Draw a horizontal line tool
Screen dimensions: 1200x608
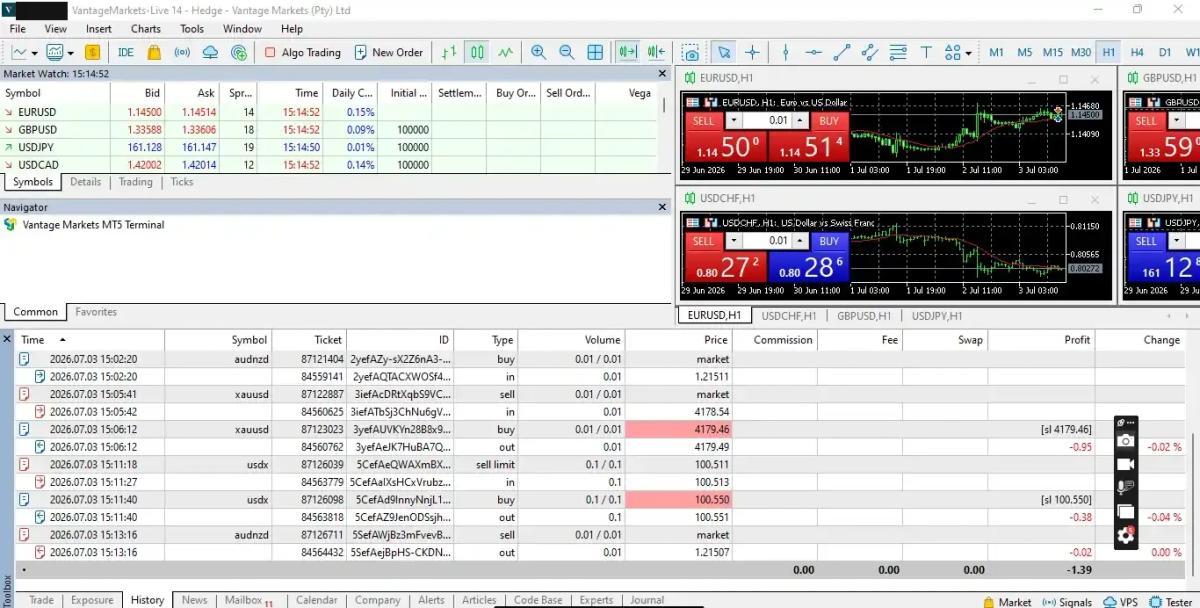coord(814,52)
